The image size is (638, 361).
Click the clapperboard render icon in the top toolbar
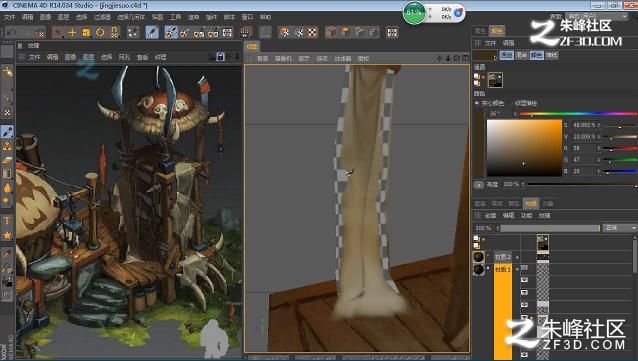(x=245, y=33)
